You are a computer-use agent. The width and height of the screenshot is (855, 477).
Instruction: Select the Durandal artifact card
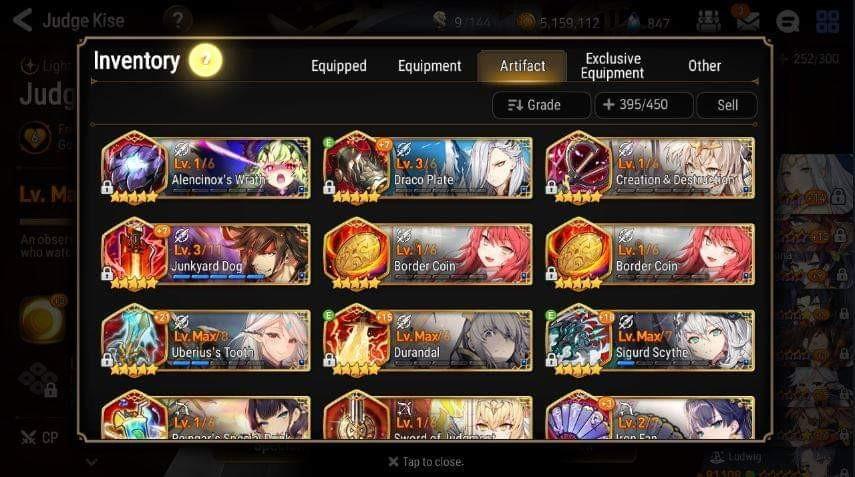pyautogui.click(x=428, y=340)
